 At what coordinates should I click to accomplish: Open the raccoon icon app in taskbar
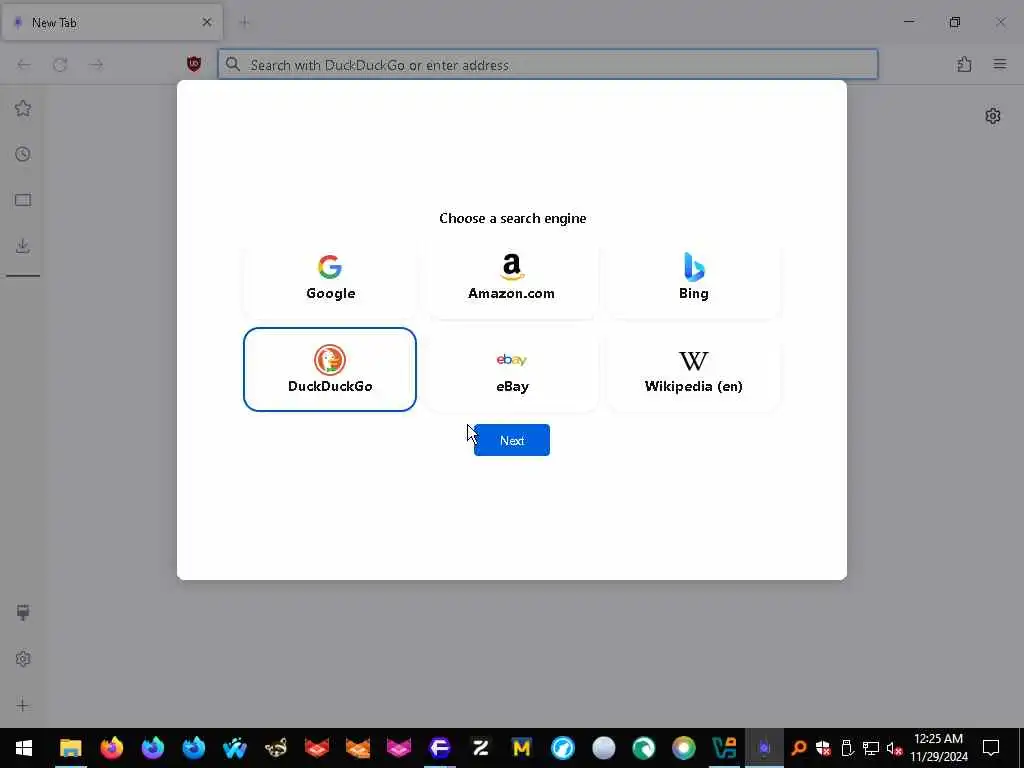(x=276, y=748)
